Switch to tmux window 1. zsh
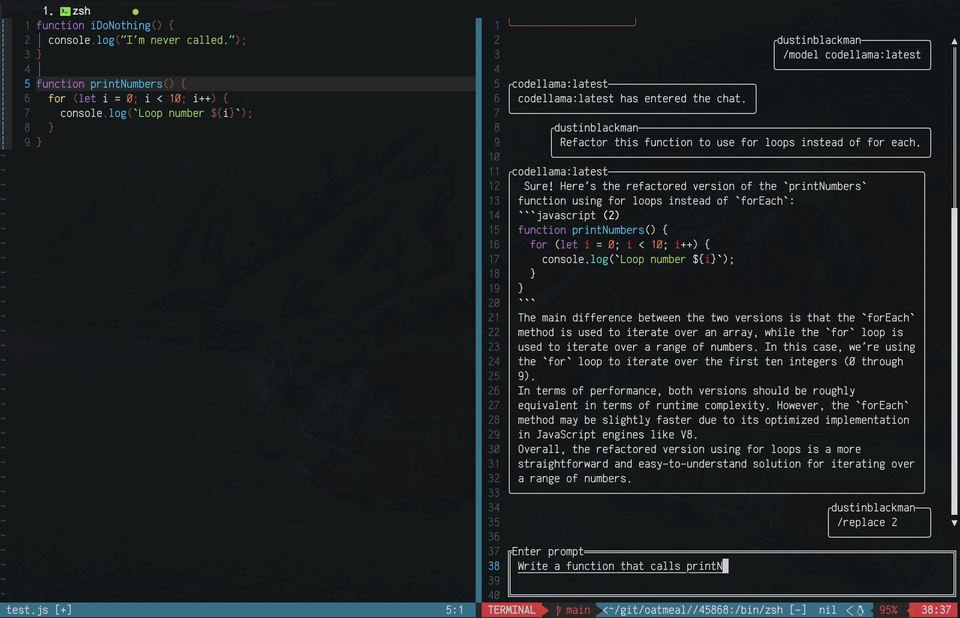 [70, 11]
